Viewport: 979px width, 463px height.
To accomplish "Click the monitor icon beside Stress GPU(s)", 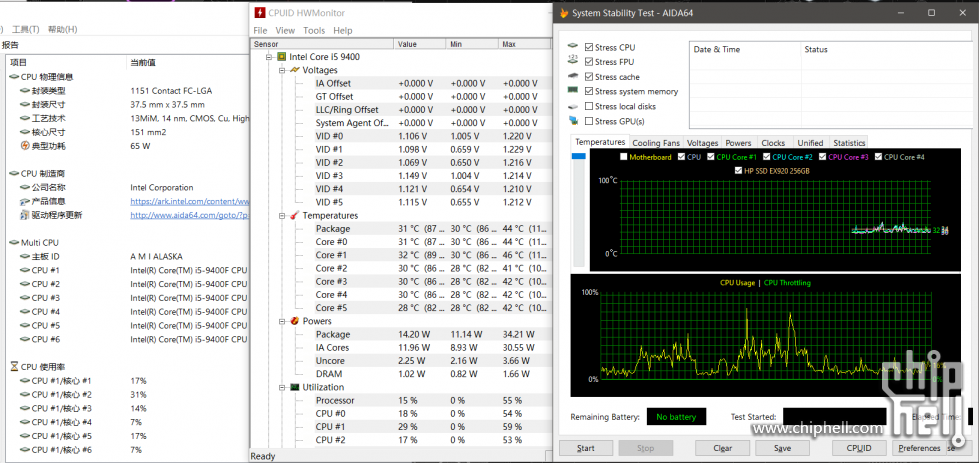I will coord(573,120).
